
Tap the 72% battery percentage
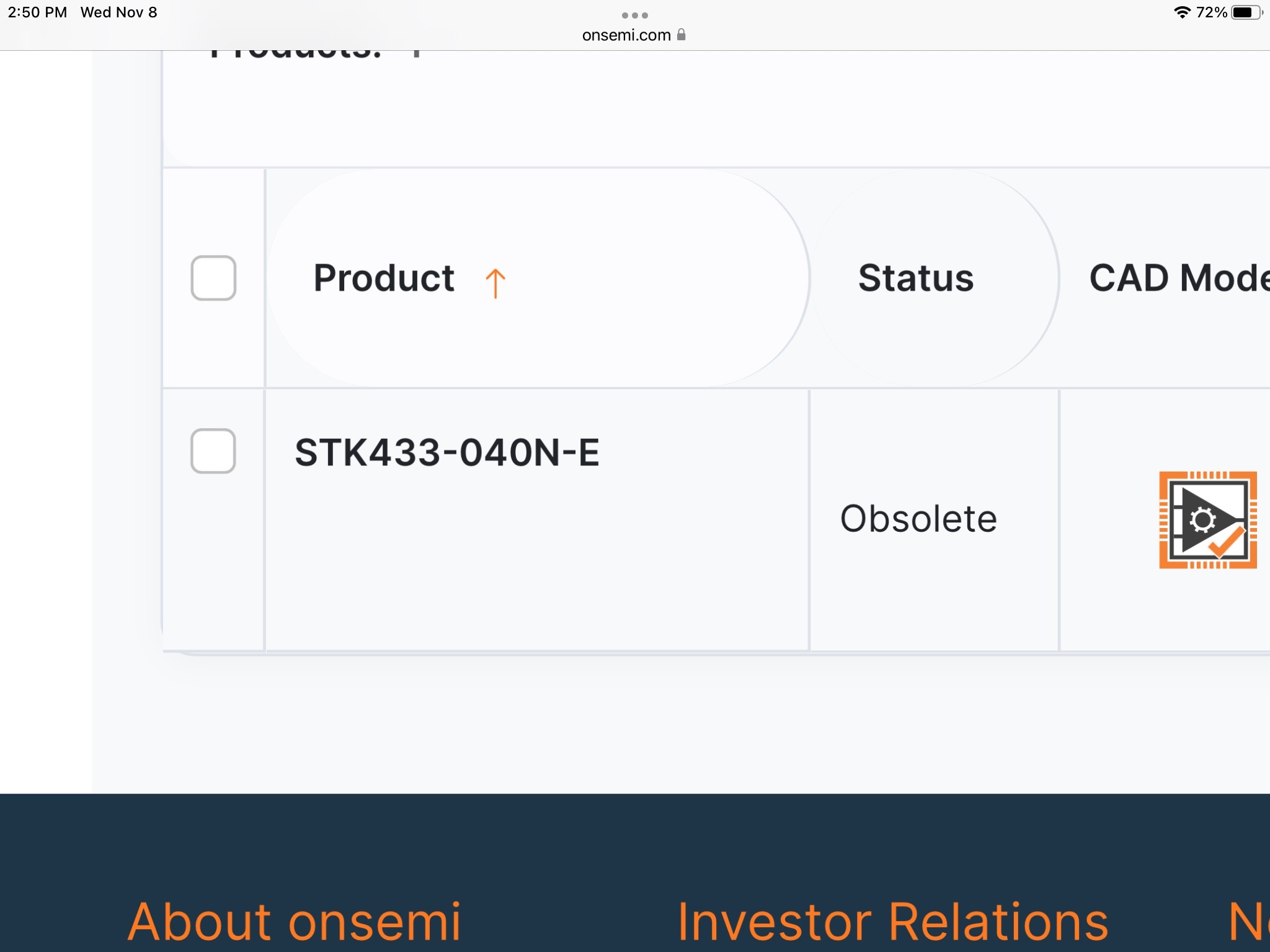(x=1211, y=12)
